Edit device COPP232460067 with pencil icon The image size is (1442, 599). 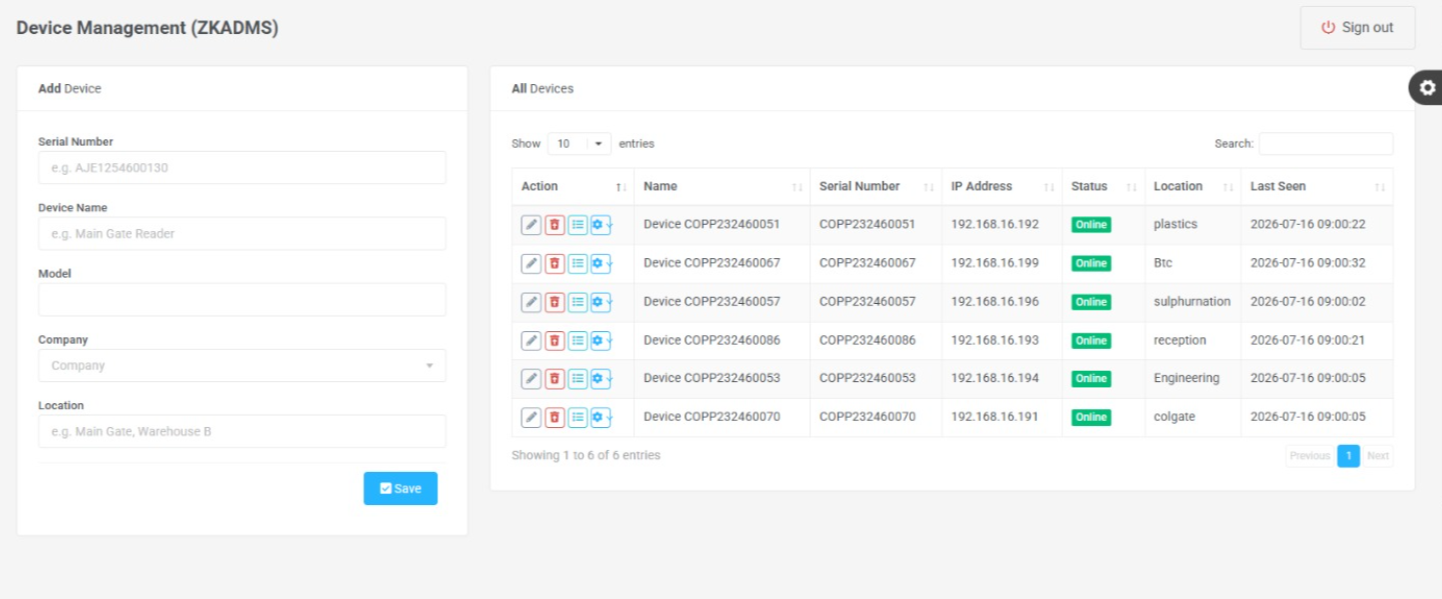pos(531,263)
